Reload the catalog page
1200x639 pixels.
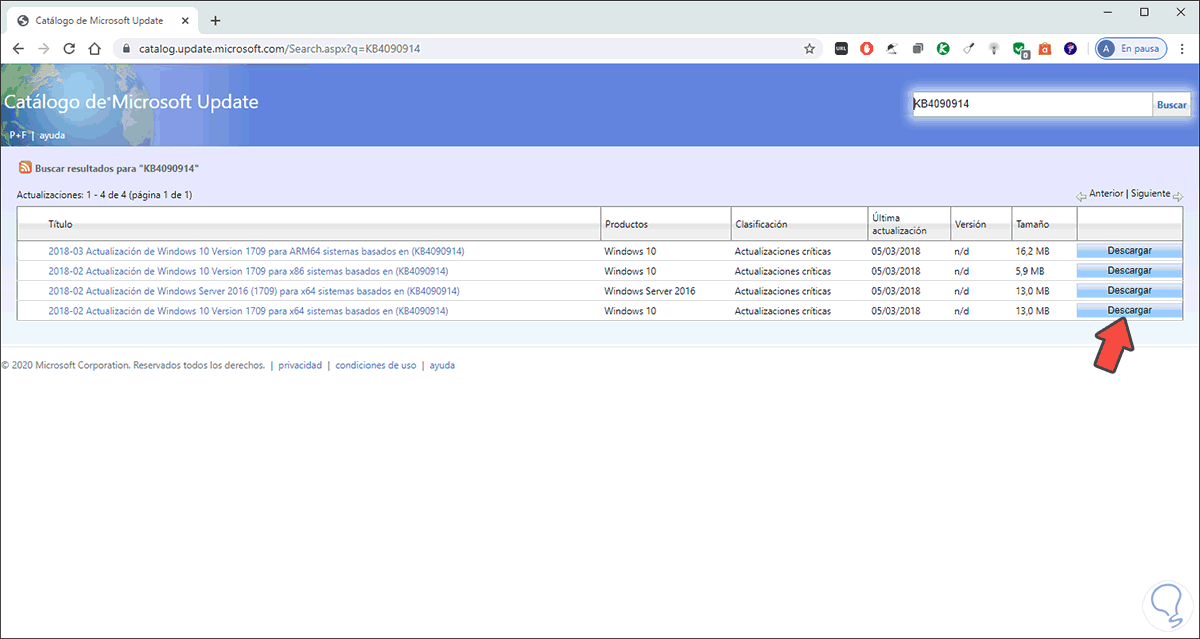[x=69, y=48]
